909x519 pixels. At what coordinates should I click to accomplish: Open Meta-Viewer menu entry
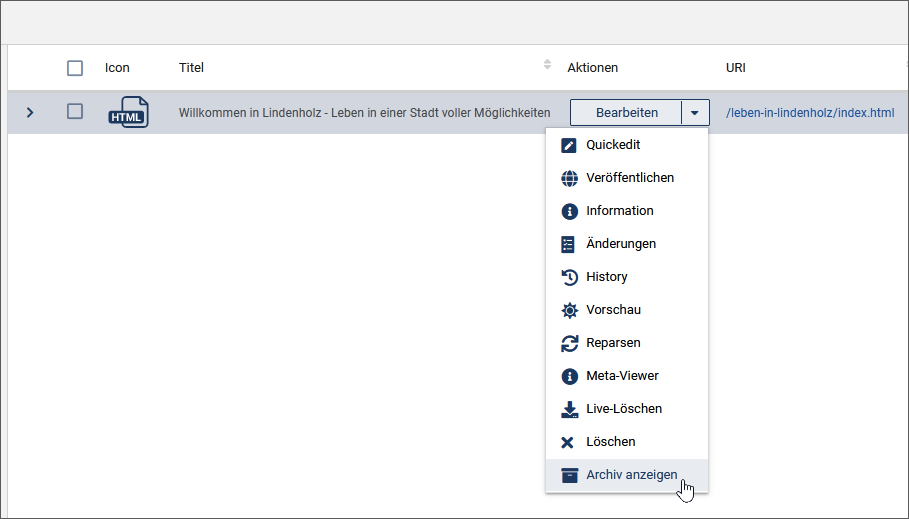point(627,376)
